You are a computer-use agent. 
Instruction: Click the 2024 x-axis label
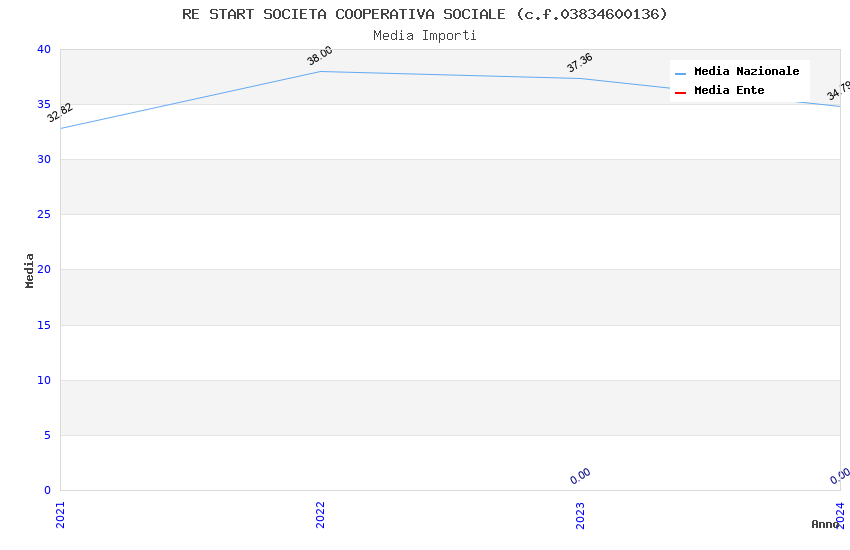coord(840,514)
